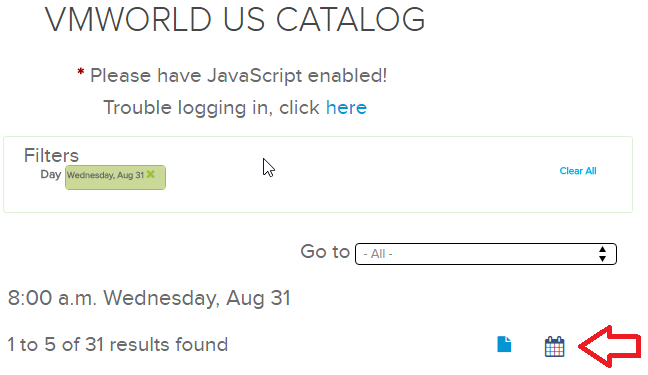Click the blue document export icon
This screenshot has width=648, height=375.
coord(504,344)
